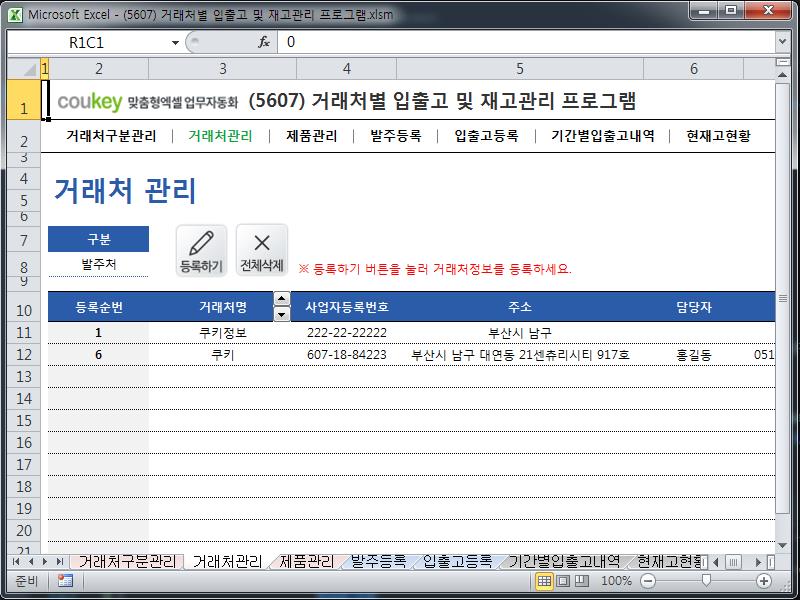Screen dimensions: 800x600
Task: Select the cell 222-22-22222
Action: [x=346, y=333]
